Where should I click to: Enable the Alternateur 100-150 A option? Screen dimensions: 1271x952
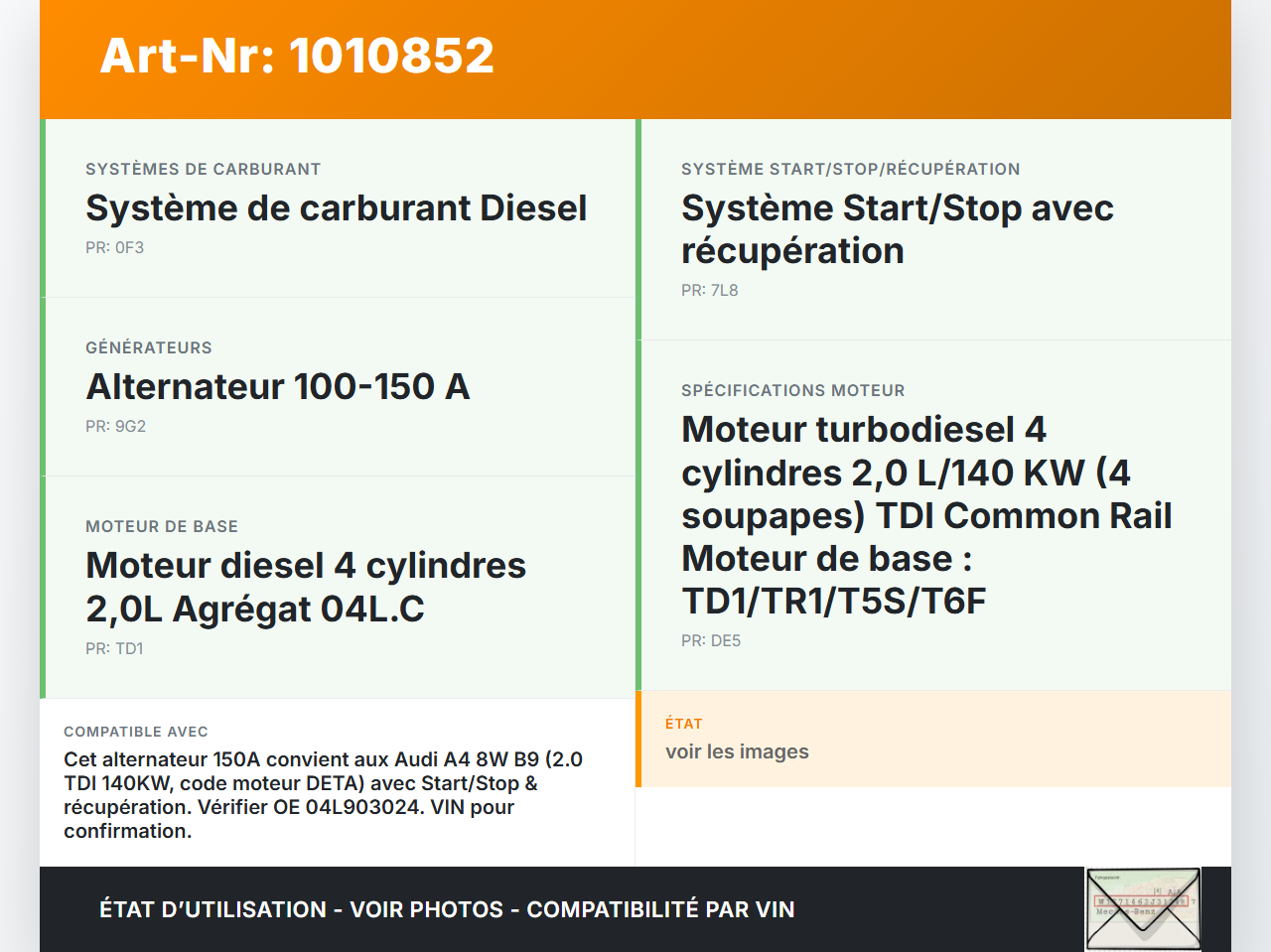(x=278, y=386)
